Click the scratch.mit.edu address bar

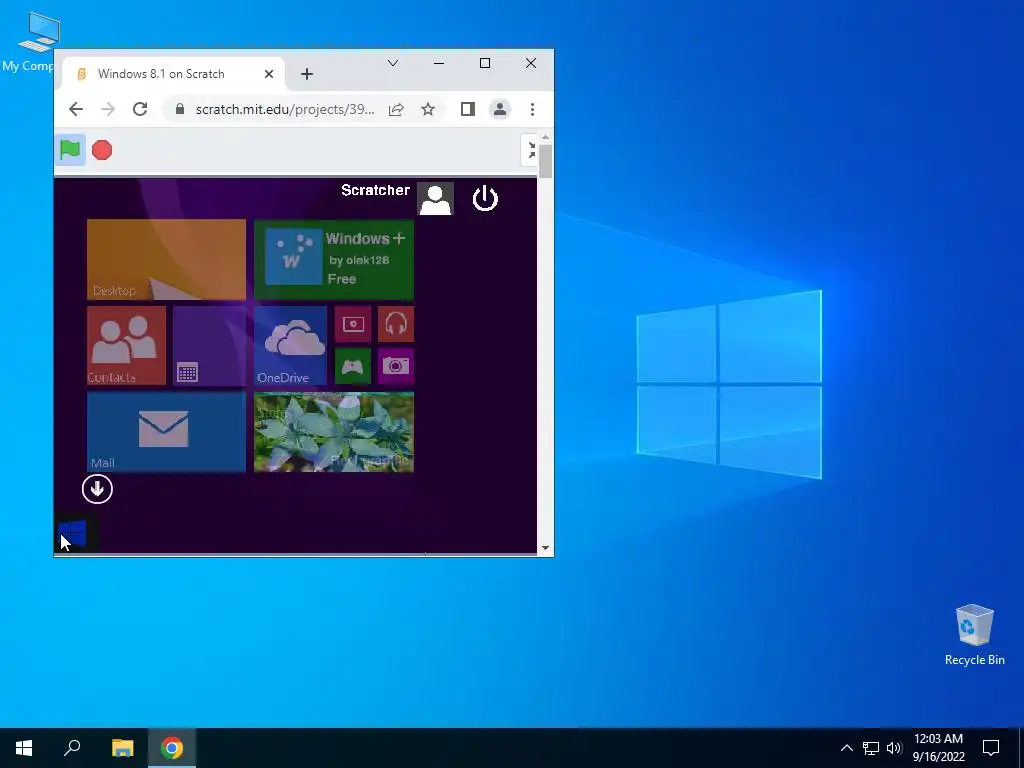(x=285, y=109)
